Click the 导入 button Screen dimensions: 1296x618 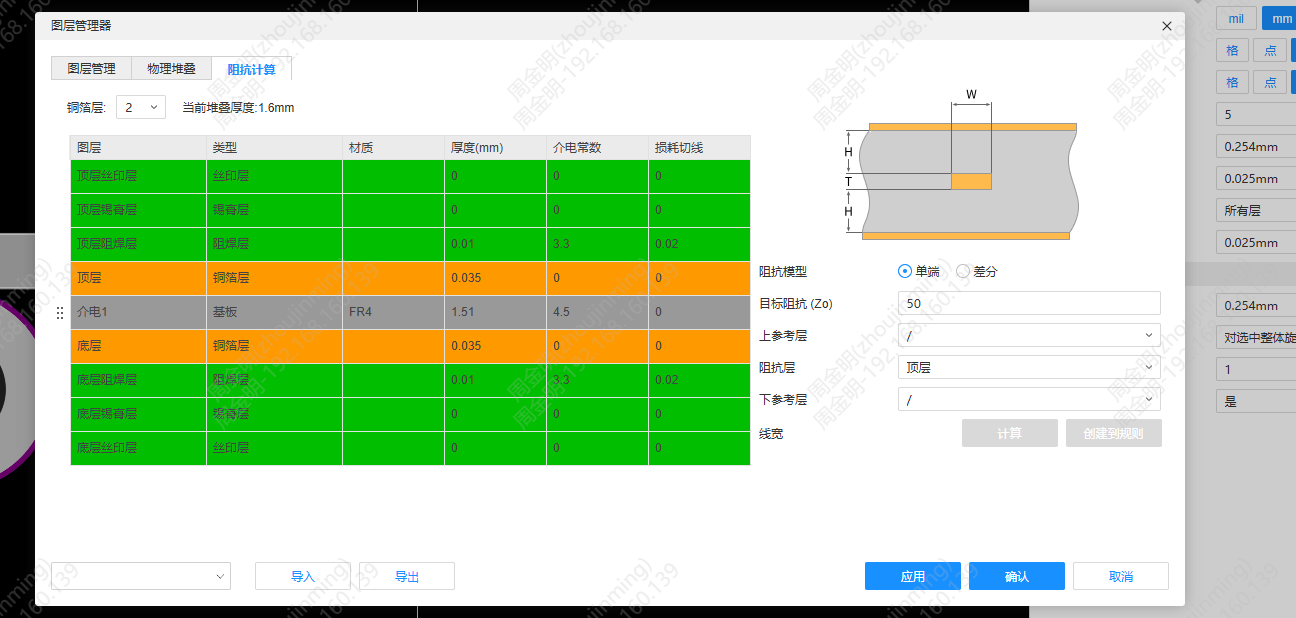(303, 576)
